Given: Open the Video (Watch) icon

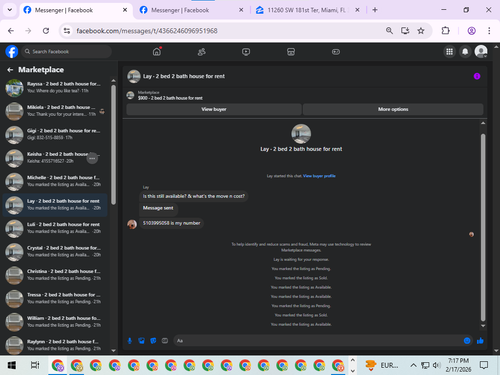Looking at the screenshot, I should point(246,52).
